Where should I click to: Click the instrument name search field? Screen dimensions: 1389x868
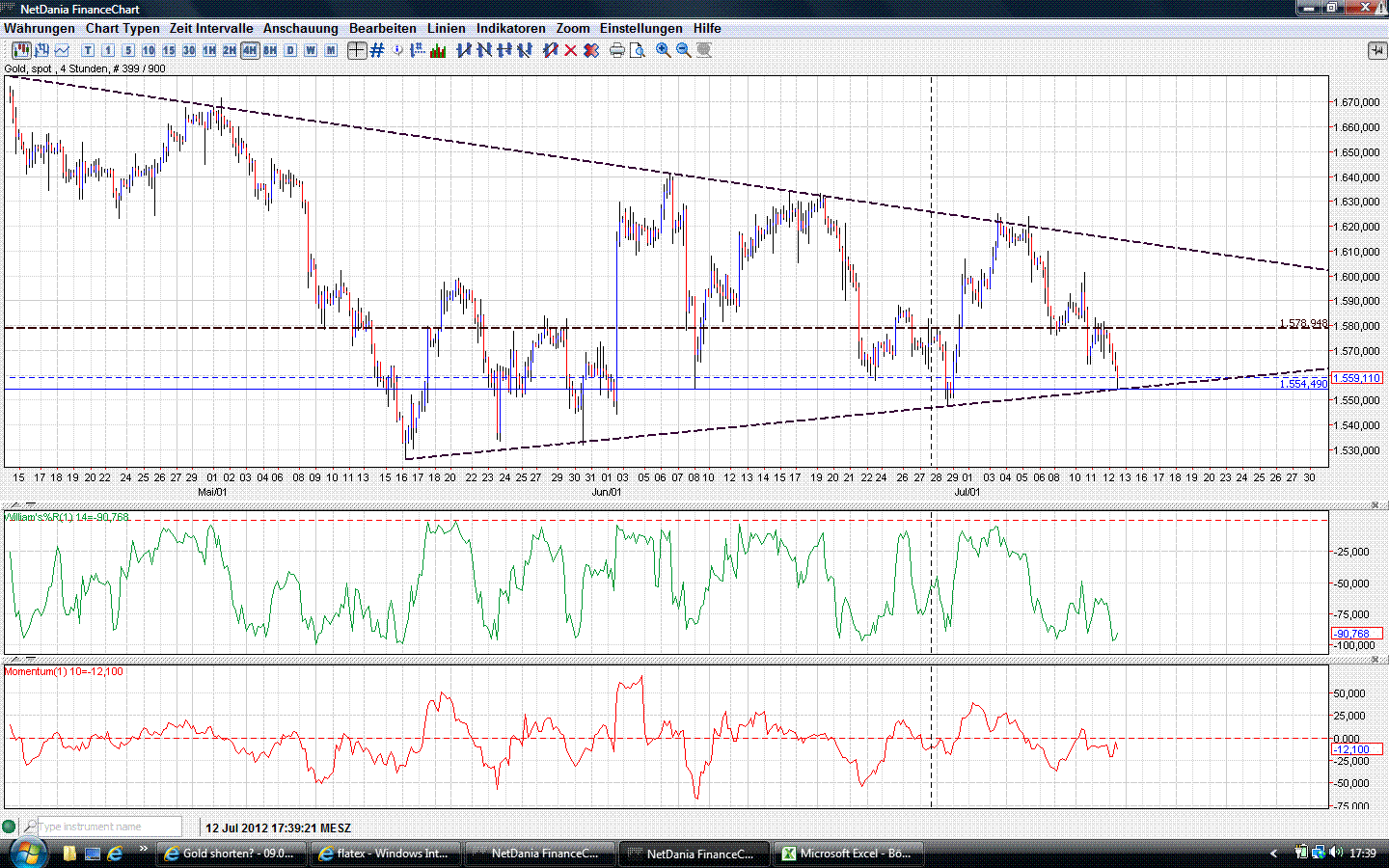click(x=106, y=827)
